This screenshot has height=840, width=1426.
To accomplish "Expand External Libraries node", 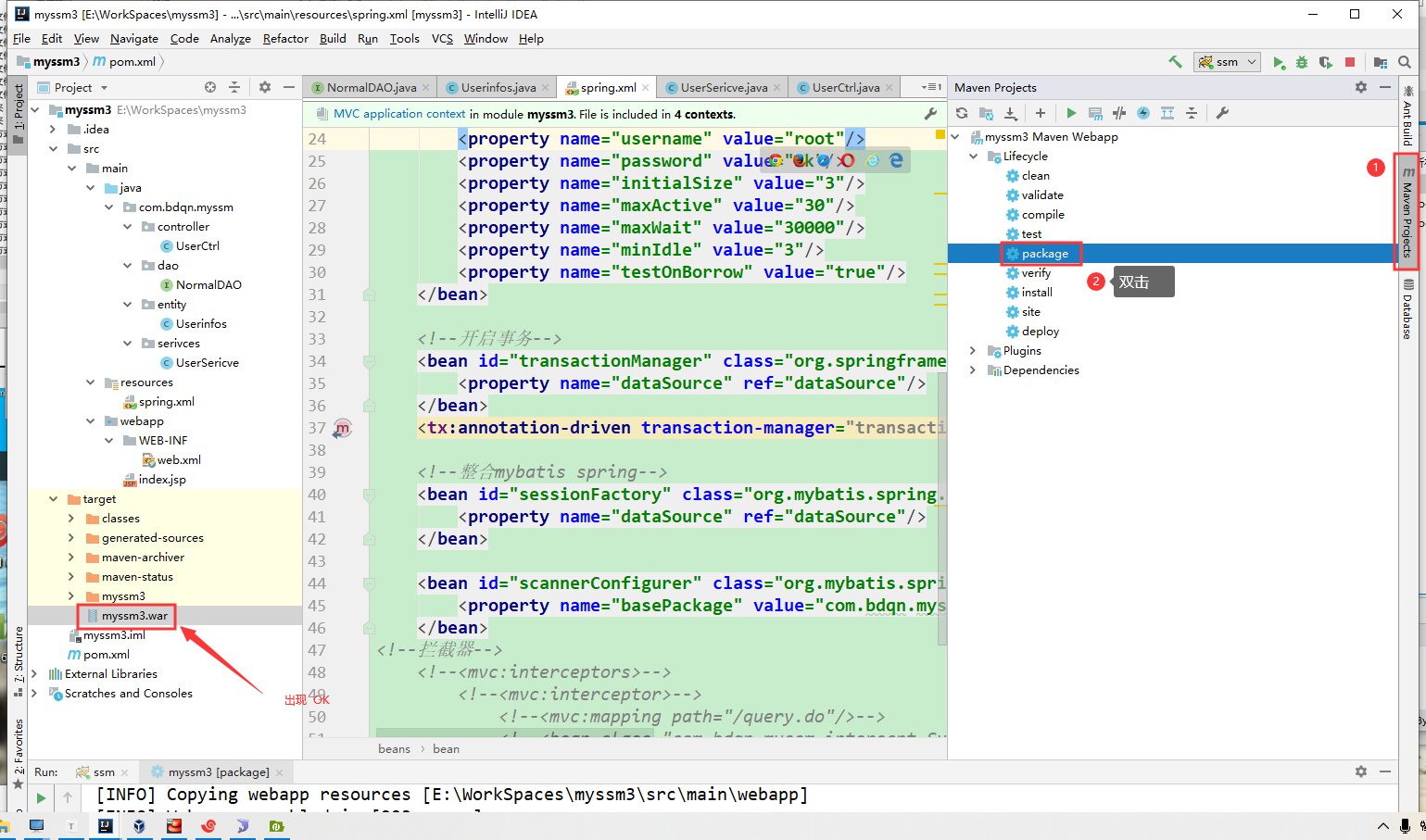I will (x=34, y=674).
